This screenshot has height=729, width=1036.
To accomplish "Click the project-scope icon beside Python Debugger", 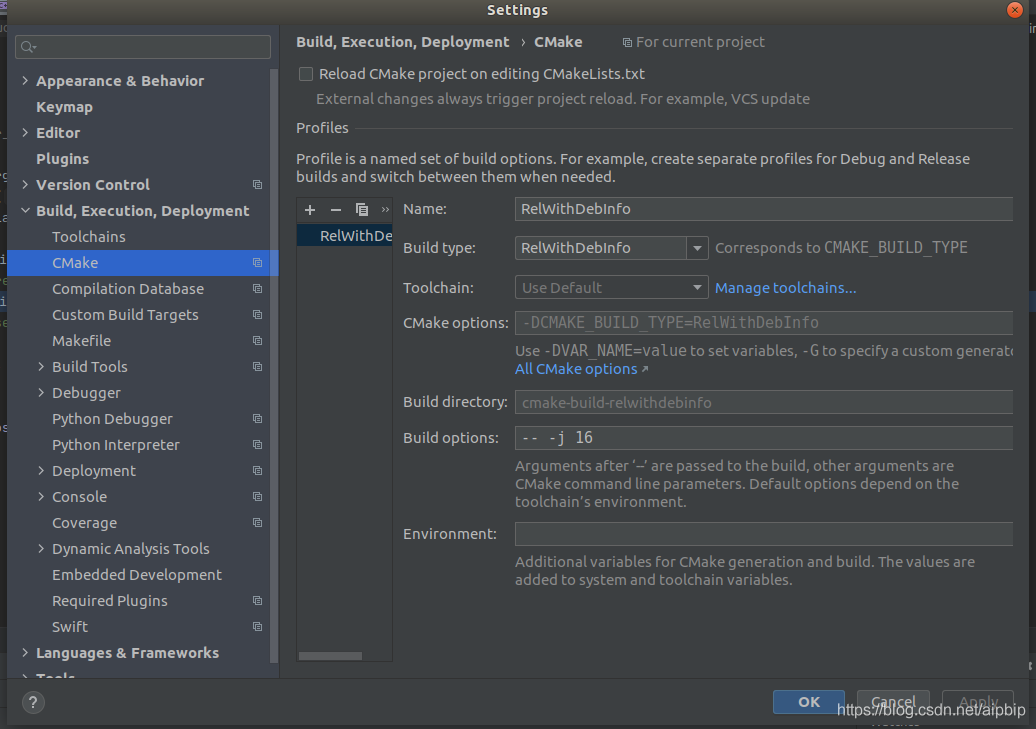I will click(x=258, y=419).
